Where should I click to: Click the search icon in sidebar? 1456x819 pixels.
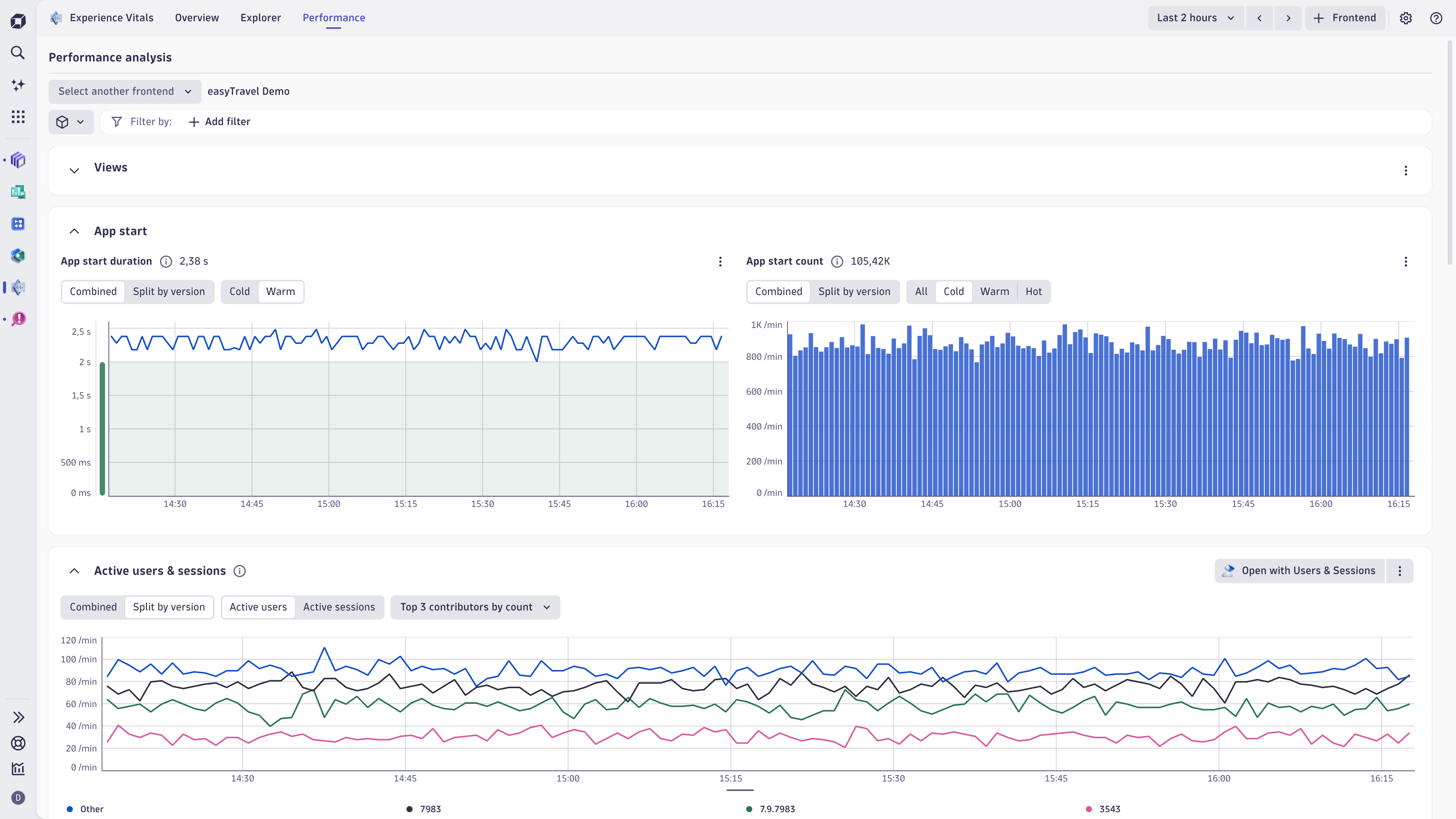click(x=18, y=53)
